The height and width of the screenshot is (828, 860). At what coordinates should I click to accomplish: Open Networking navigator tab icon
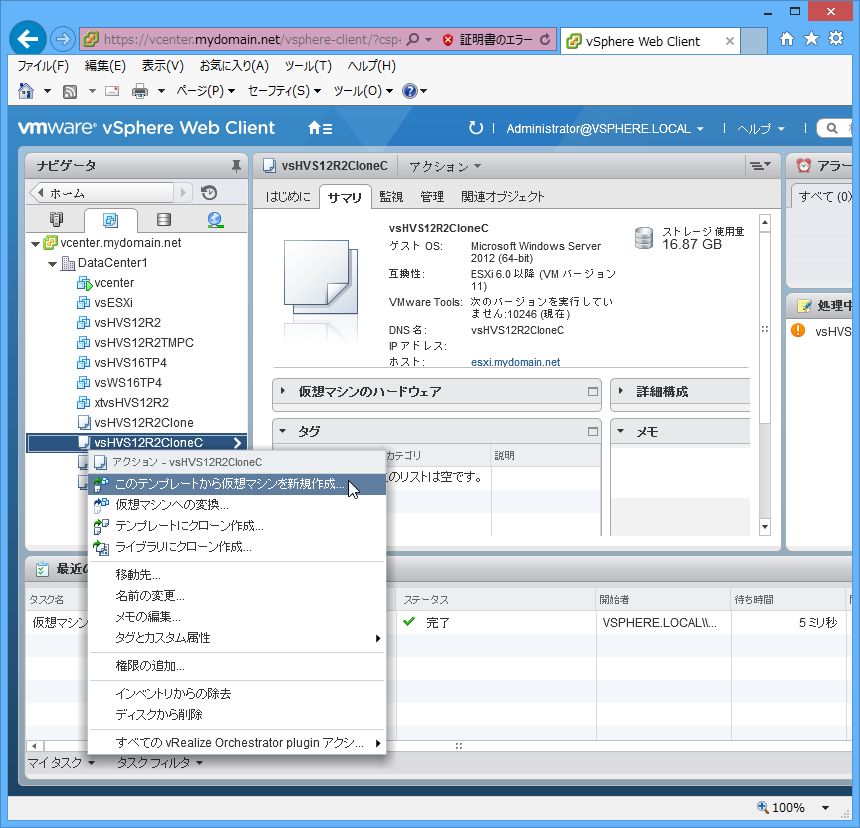pos(215,220)
